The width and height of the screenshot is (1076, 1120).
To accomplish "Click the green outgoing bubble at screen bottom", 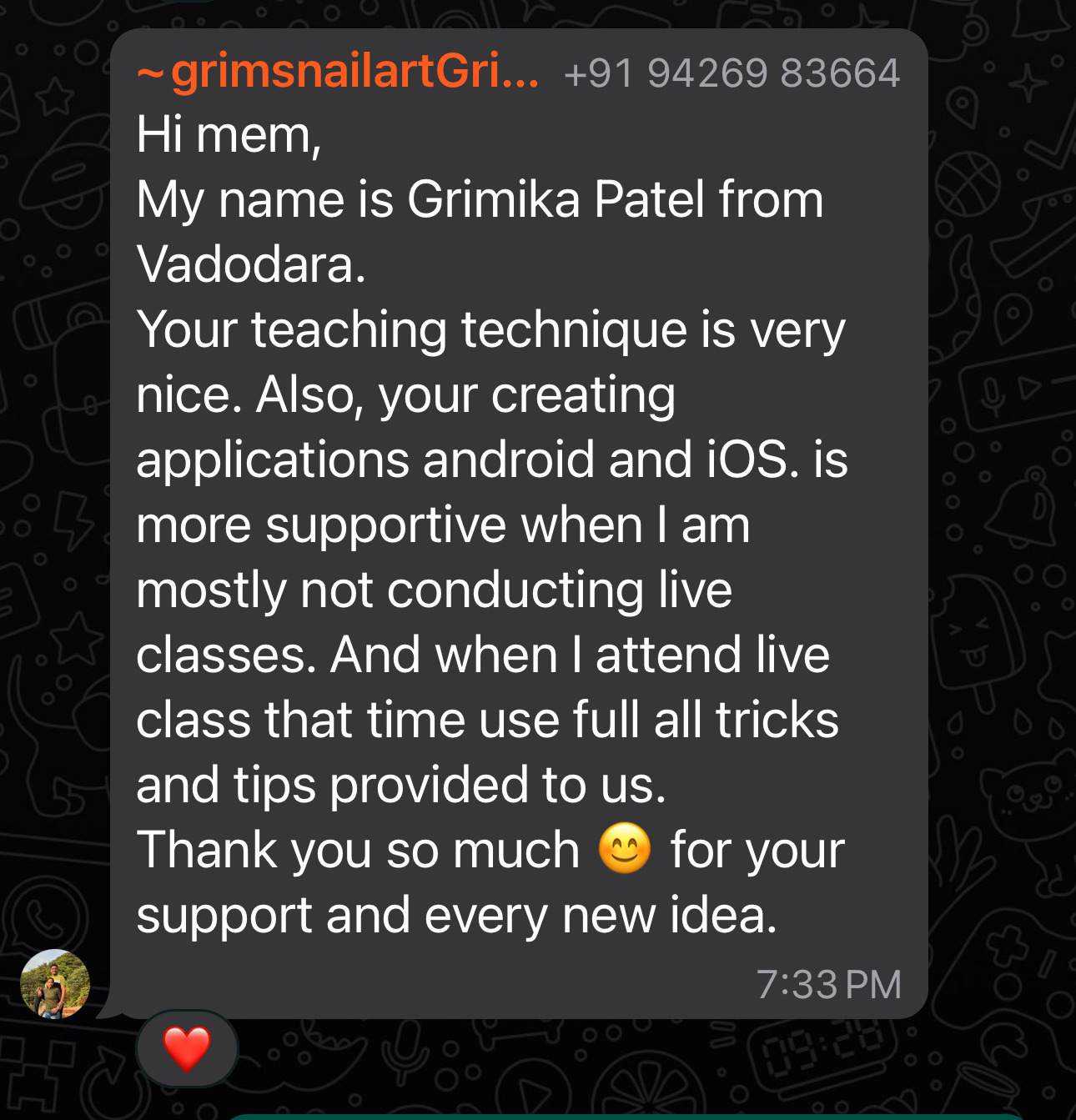I will [x=626, y=1116].
